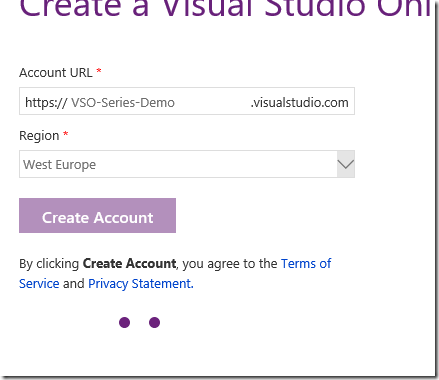Click the 'Region' label text
Viewport: 439px width, 380px height.
coord(39,136)
